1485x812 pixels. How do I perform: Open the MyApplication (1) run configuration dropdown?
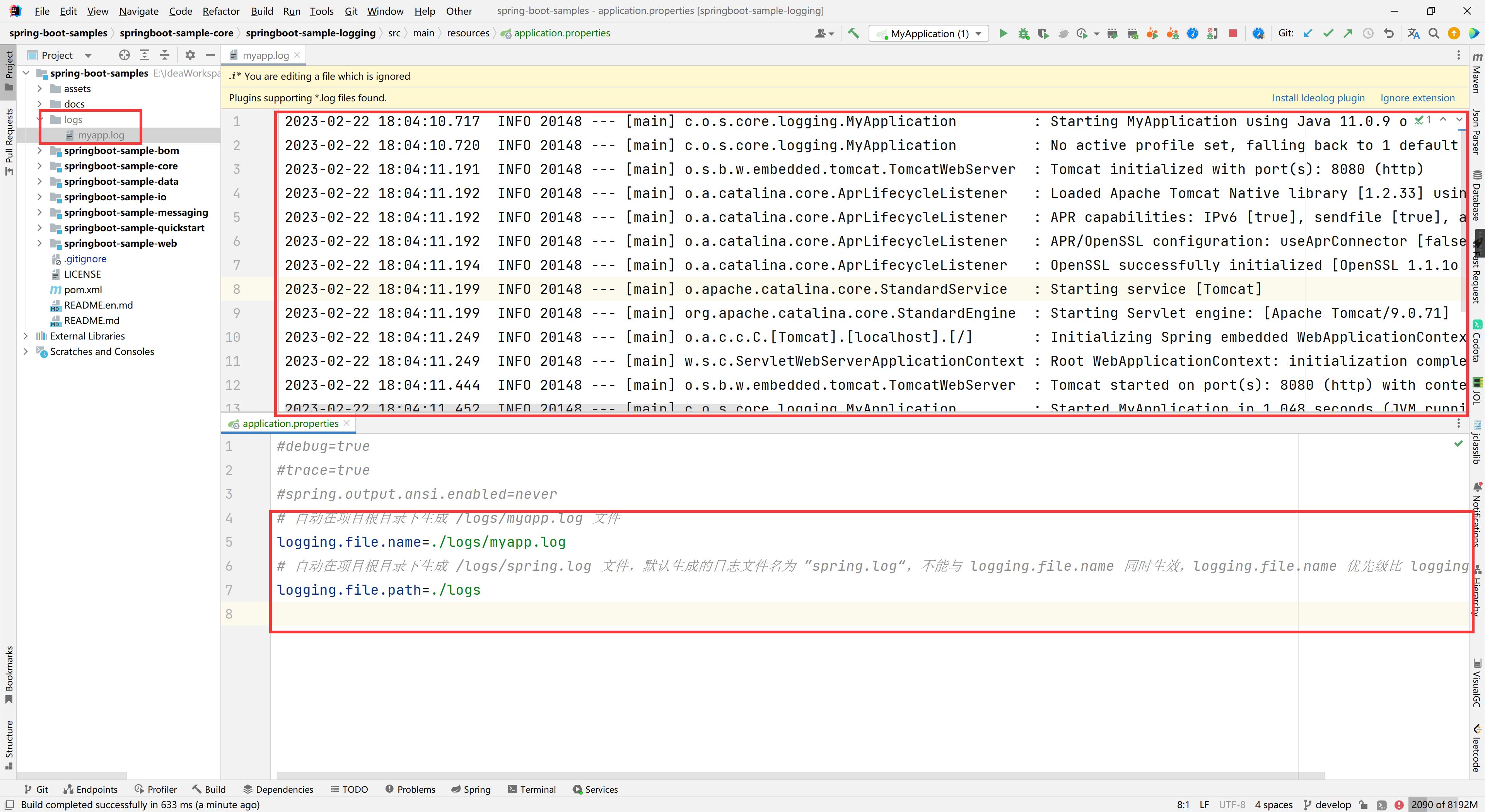tap(929, 33)
